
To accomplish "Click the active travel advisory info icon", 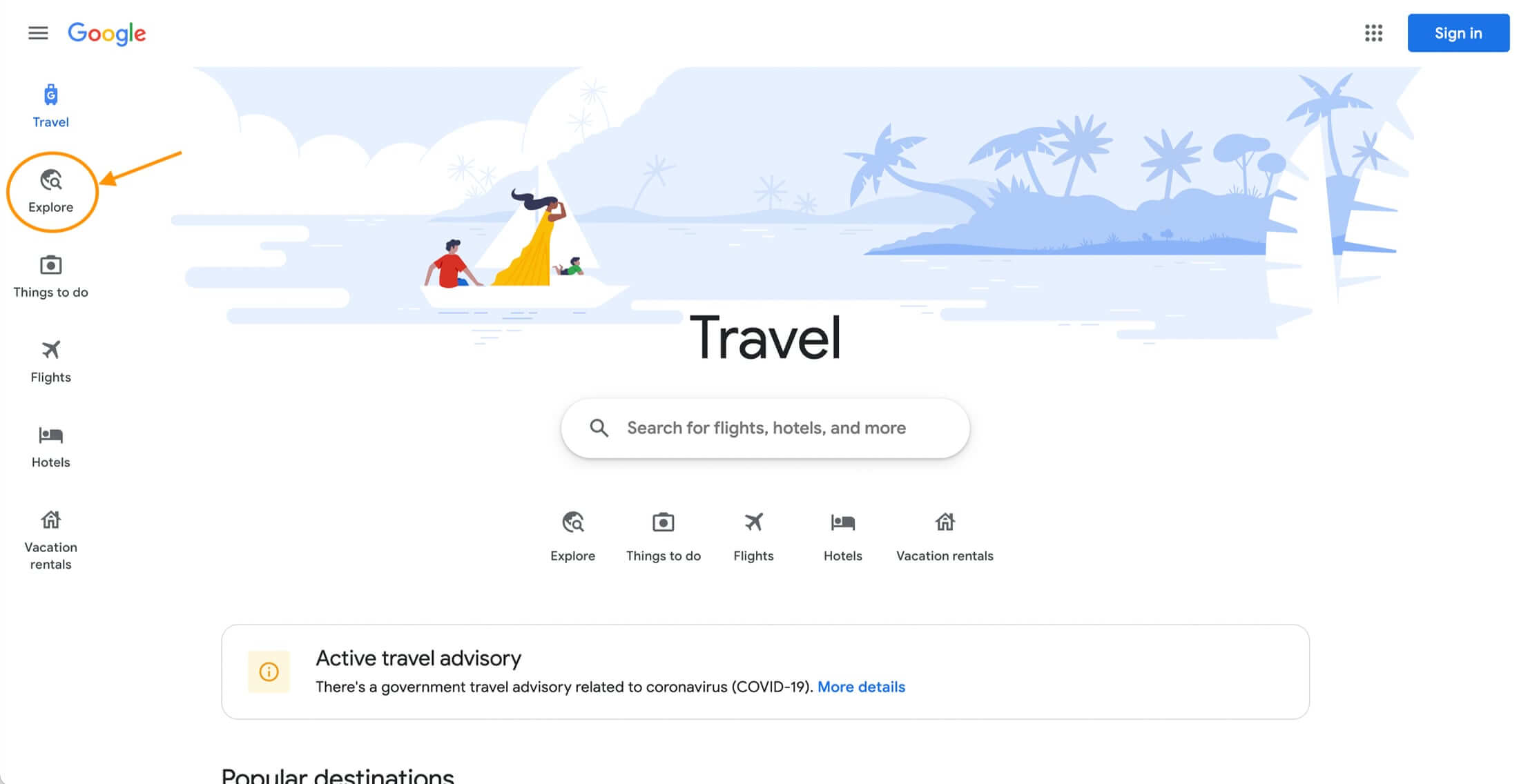I will coord(268,671).
